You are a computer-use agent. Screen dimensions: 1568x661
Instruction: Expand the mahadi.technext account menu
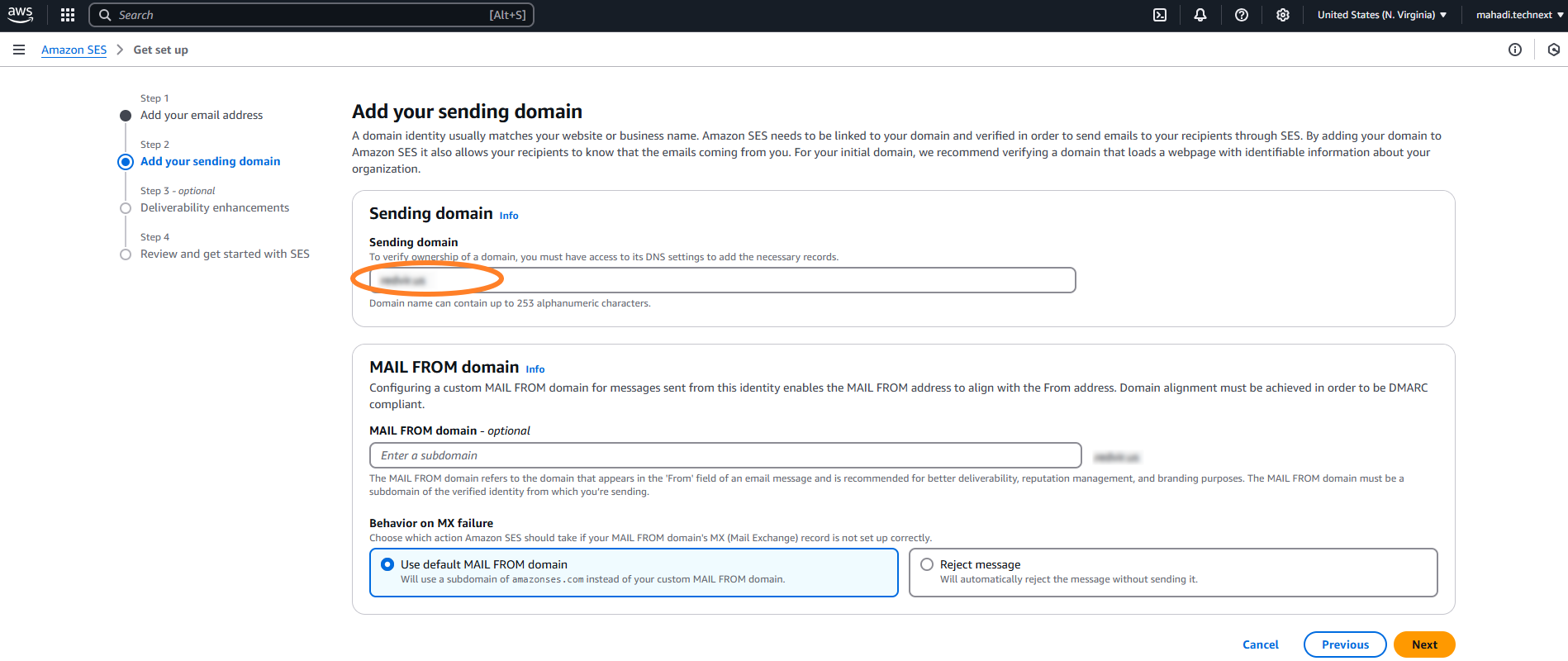coord(1519,15)
